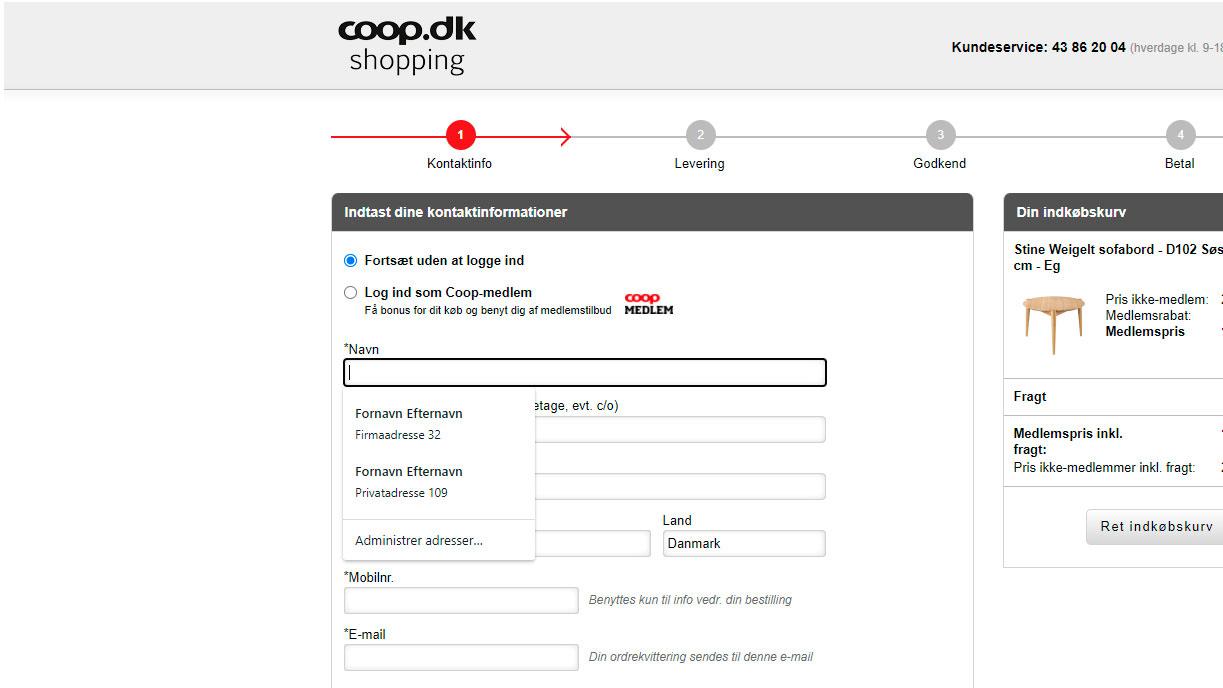Click the E-mail input field
The height and width of the screenshot is (688, 1223).
pyautogui.click(x=461, y=657)
